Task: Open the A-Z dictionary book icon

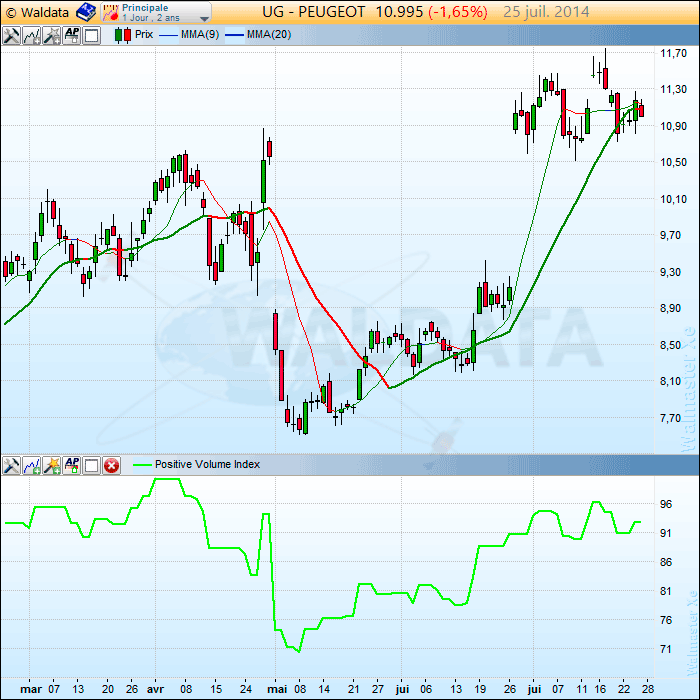Action: click(x=86, y=12)
